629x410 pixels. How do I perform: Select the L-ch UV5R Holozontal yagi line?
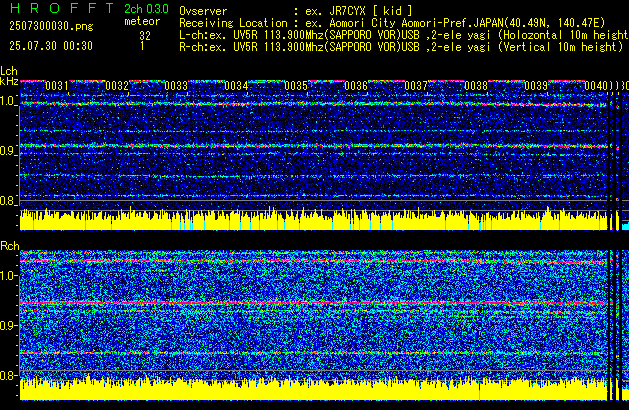tap(404, 35)
